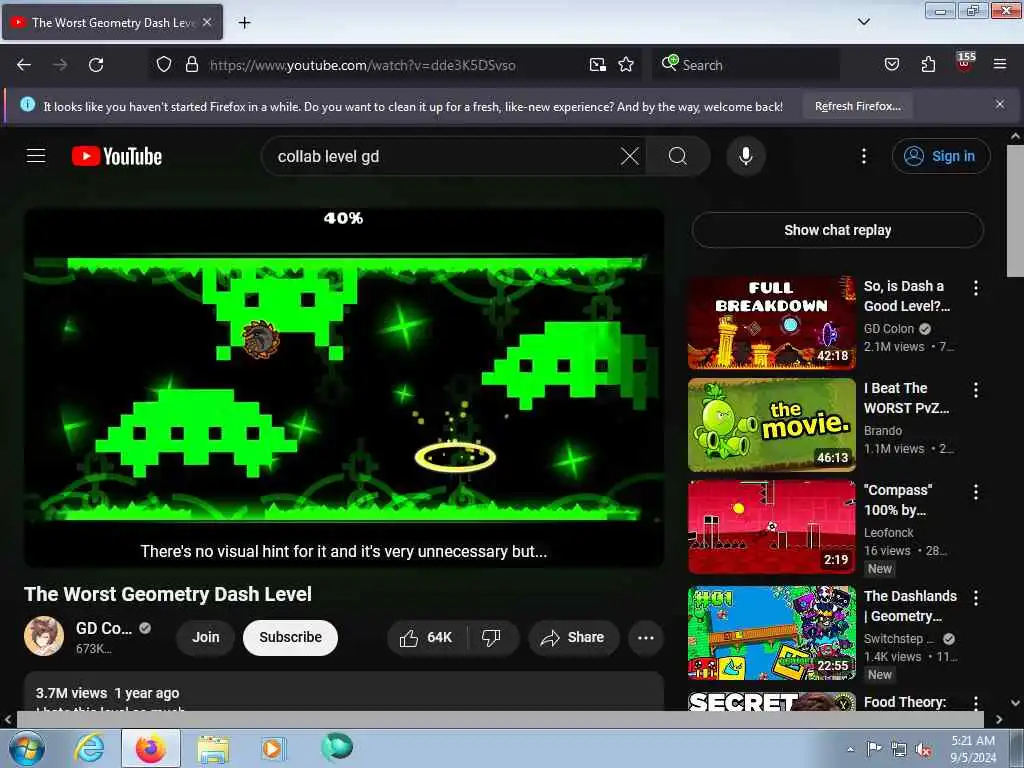Open options for 'The Dashlands' video
Image resolution: width=1024 pixels, height=768 pixels.
(976, 598)
